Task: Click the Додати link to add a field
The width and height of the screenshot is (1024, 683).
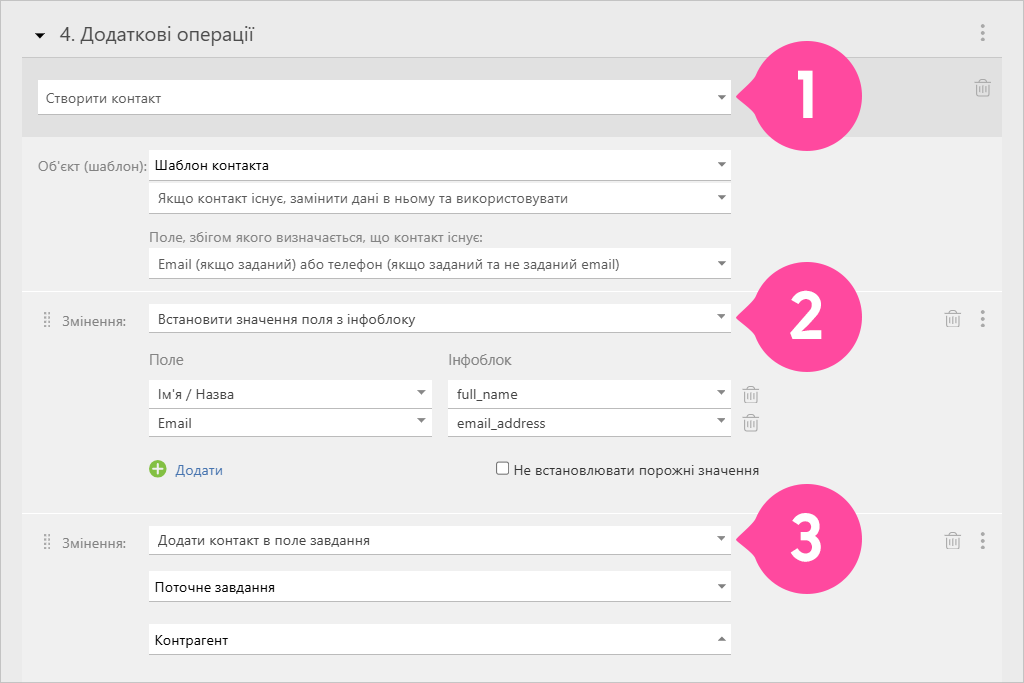Action: tap(199, 470)
